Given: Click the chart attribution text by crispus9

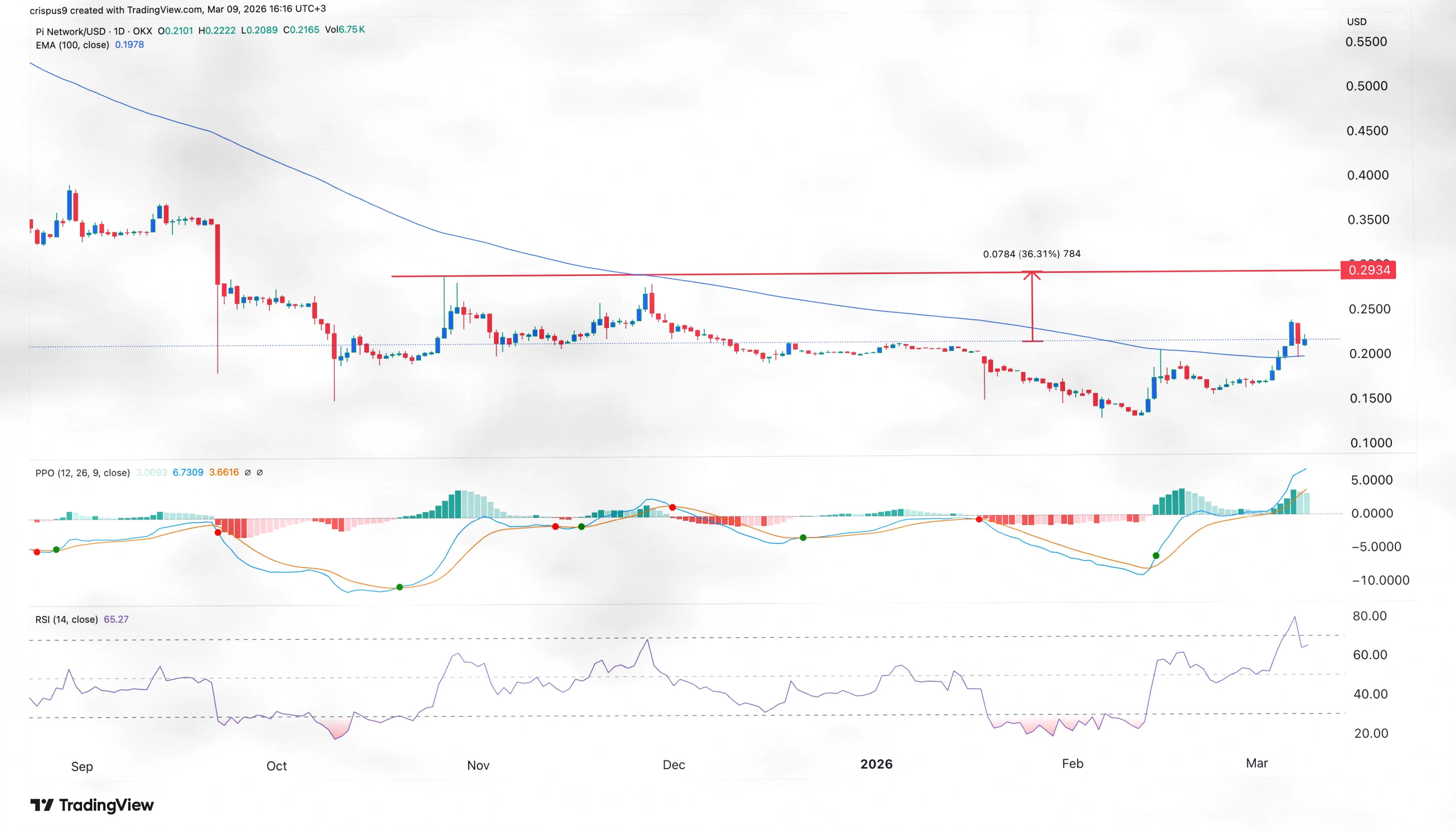Looking at the screenshot, I should (x=178, y=10).
